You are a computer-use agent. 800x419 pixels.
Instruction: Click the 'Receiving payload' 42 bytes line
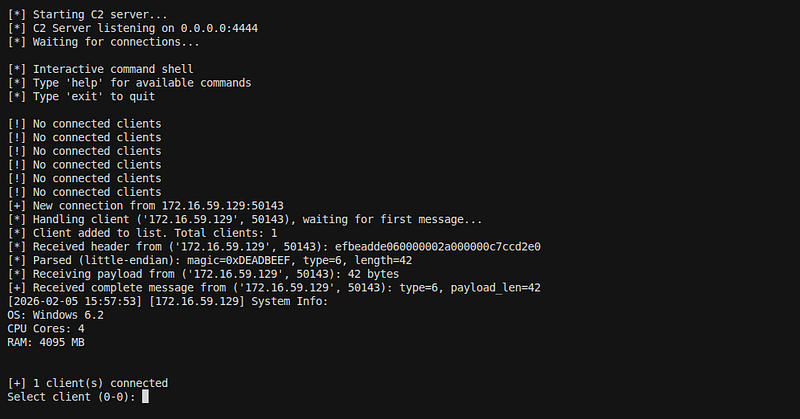click(x=203, y=275)
